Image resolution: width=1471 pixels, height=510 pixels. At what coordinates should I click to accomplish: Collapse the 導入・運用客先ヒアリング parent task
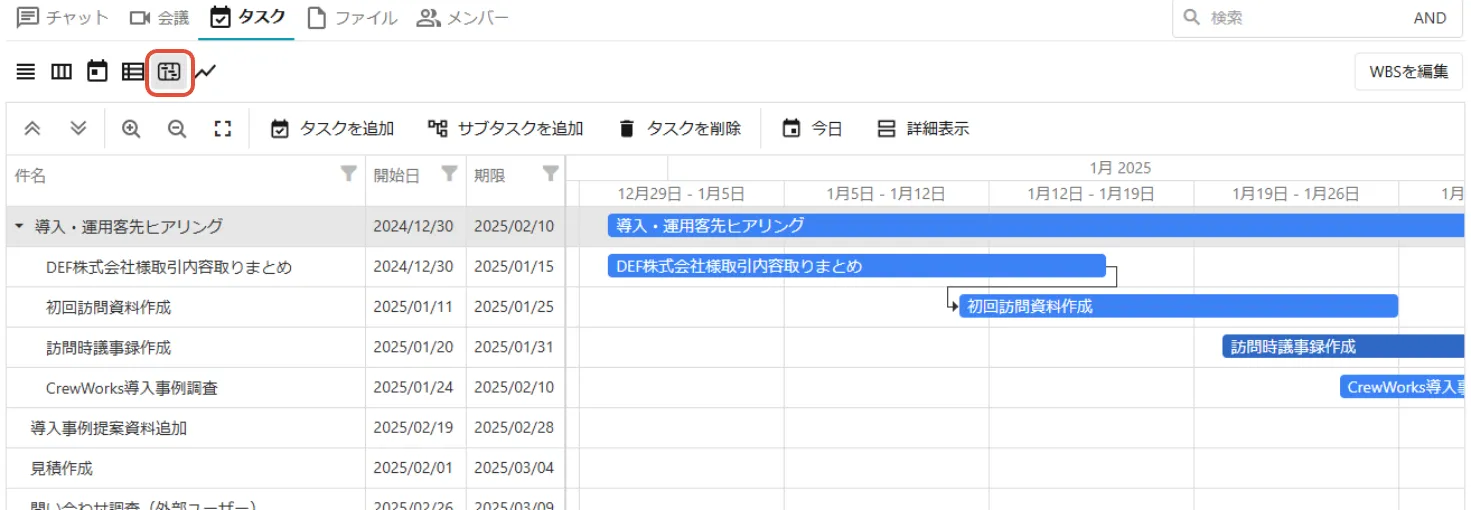(19, 227)
